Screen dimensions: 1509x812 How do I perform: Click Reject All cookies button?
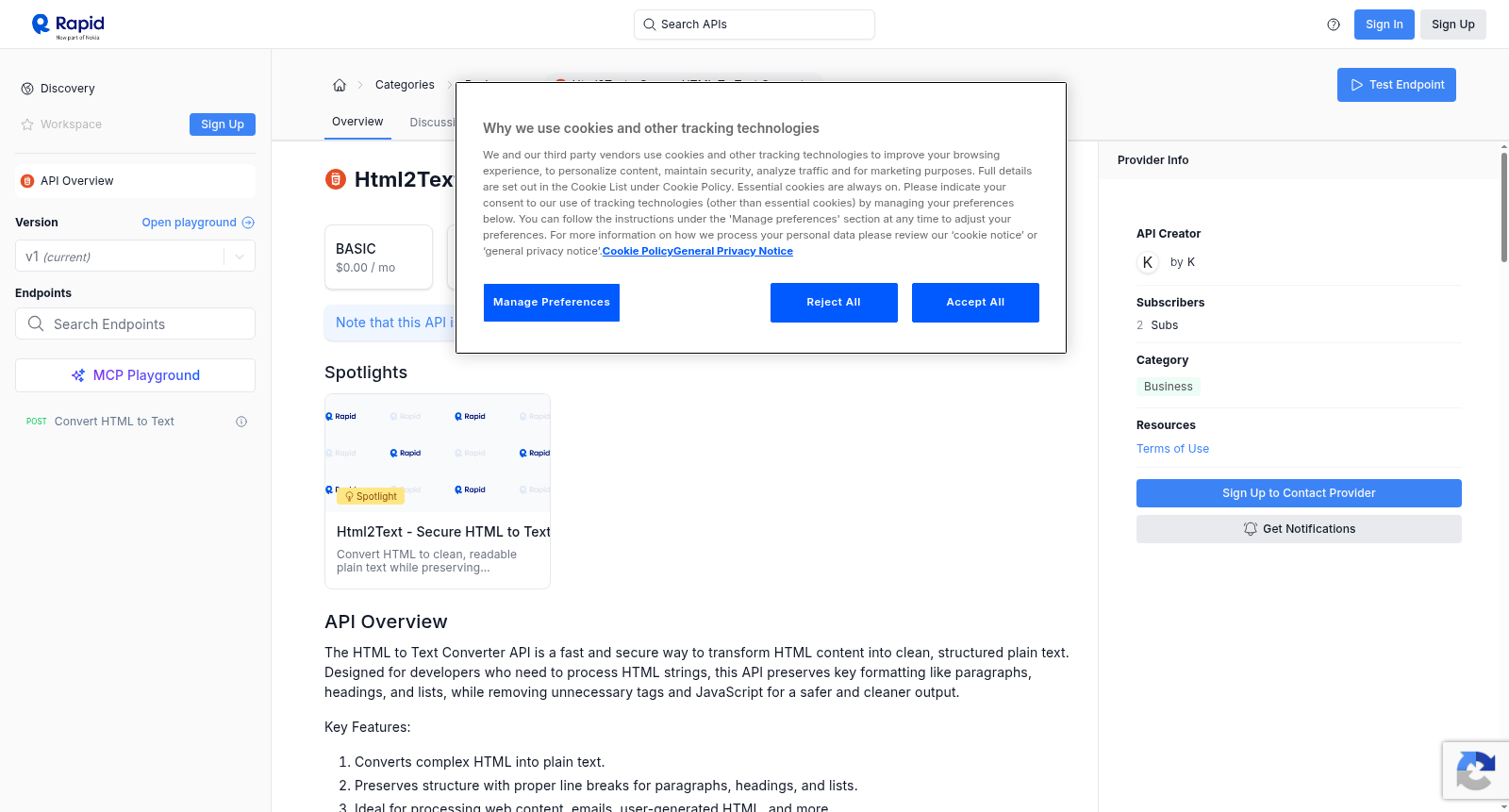point(834,303)
